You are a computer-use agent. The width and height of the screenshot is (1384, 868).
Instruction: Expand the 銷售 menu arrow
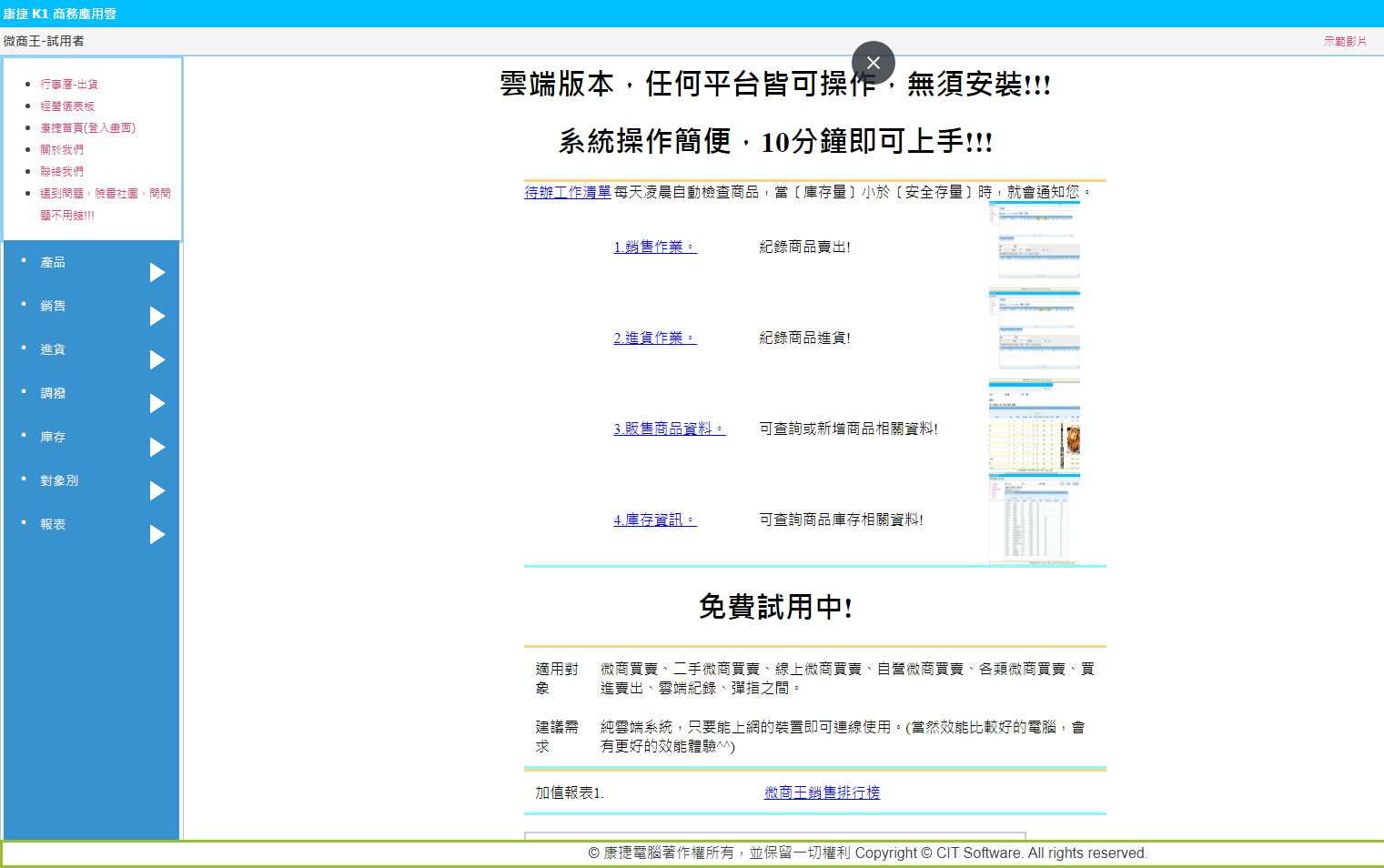pos(157,317)
